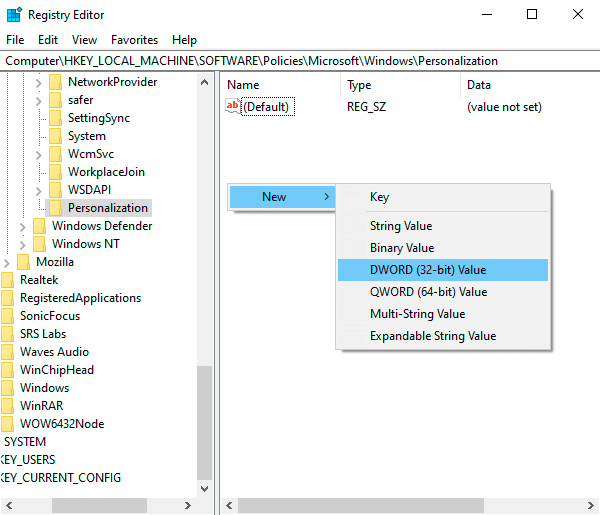The height and width of the screenshot is (515, 600).
Task: Click tree pane scroll right arrow
Action: [x=188, y=505]
